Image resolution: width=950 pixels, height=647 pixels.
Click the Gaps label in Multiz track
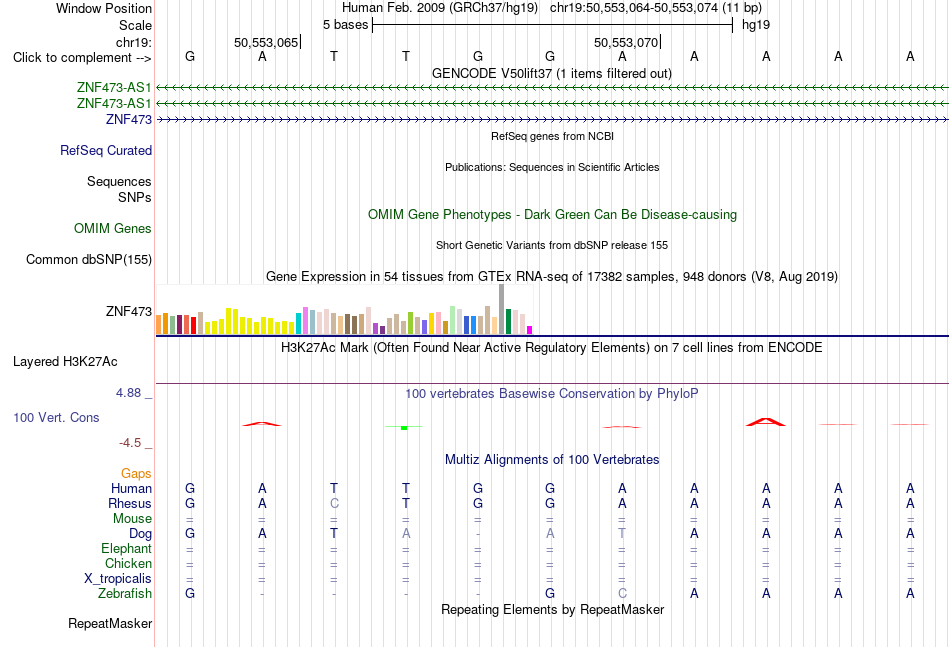[136, 474]
